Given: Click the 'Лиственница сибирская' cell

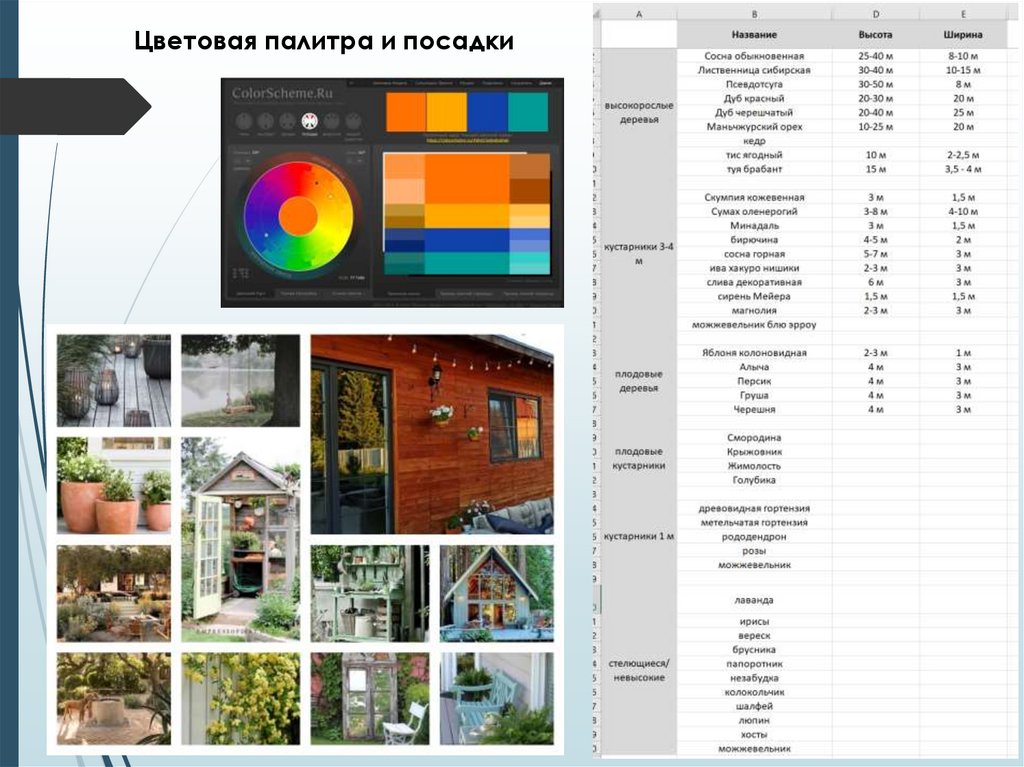Looking at the screenshot, I should coord(754,70).
